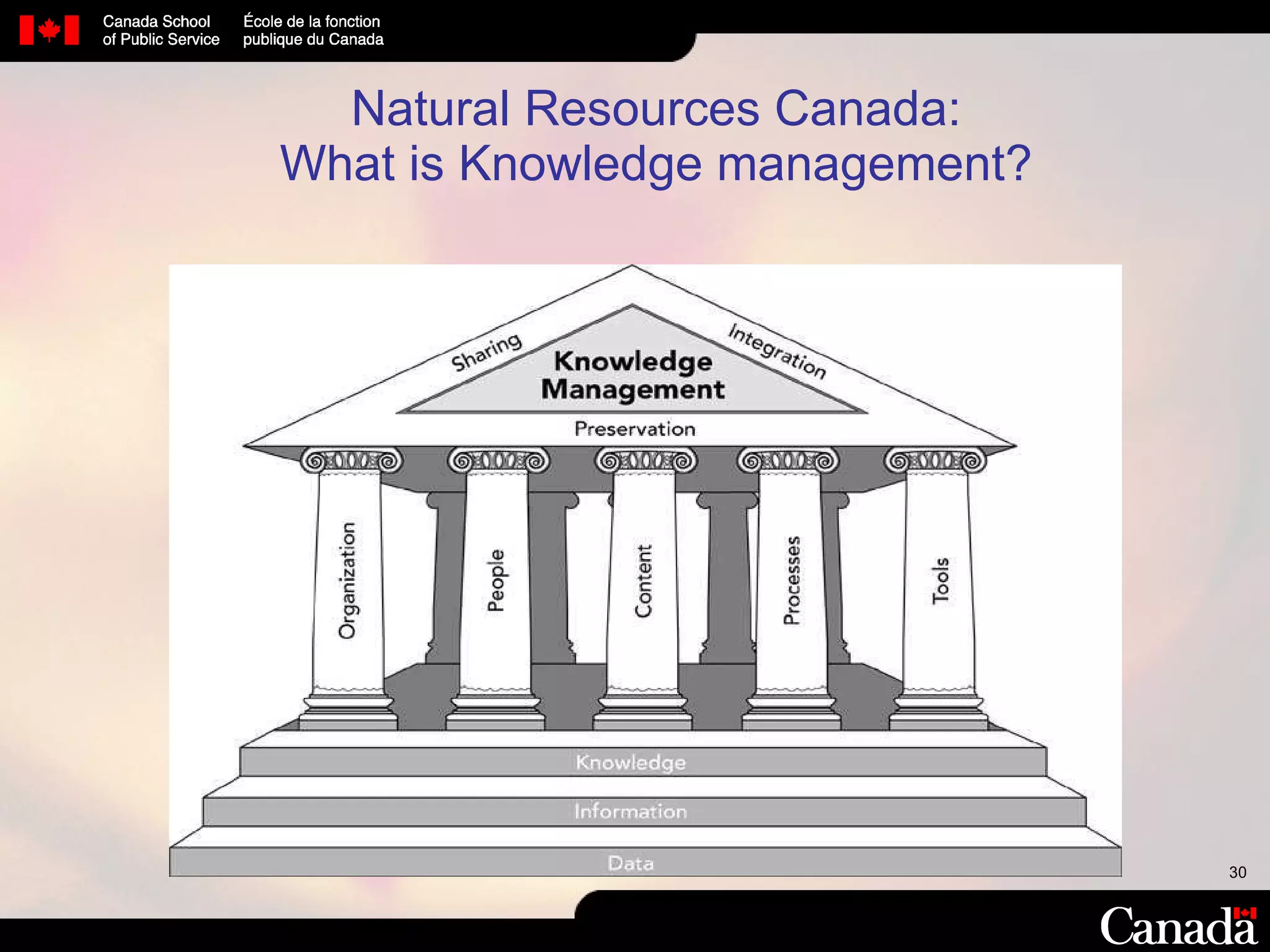Click the "Information" step of the temple
1270x952 pixels.
(x=644, y=812)
